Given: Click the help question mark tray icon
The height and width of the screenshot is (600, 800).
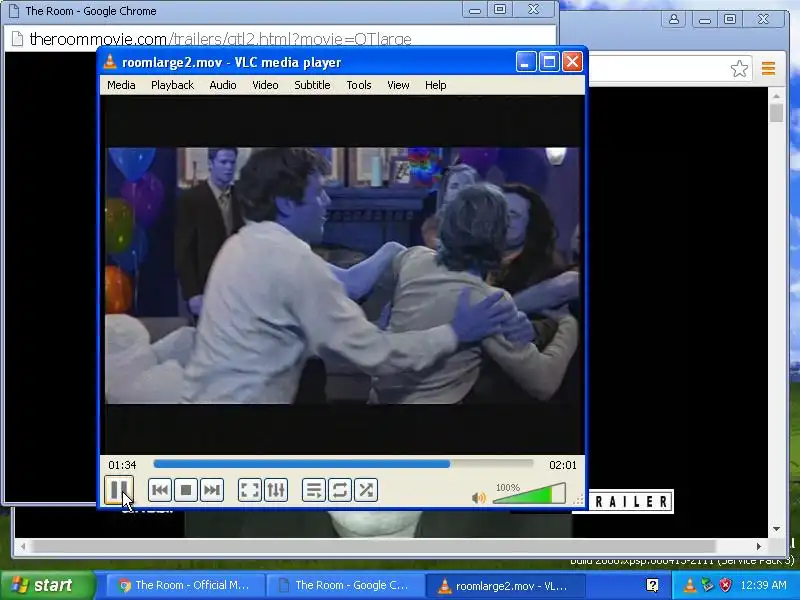Looking at the screenshot, I should pyautogui.click(x=652, y=585).
